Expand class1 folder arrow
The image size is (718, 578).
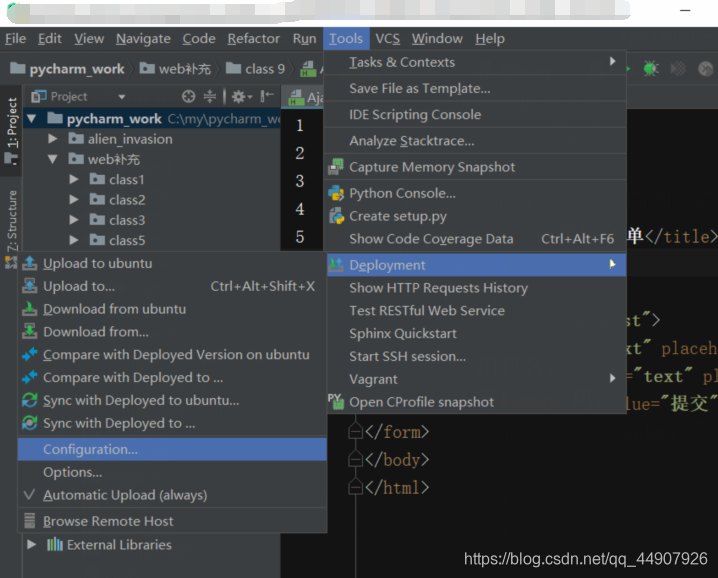click(74, 179)
